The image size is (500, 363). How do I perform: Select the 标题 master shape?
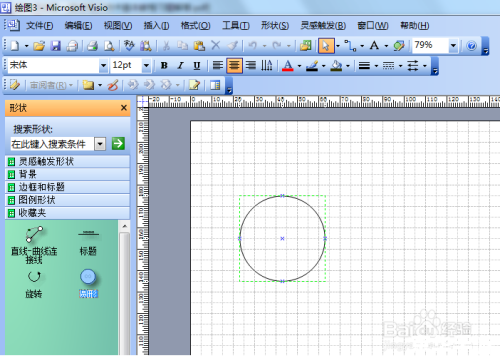tap(88, 242)
